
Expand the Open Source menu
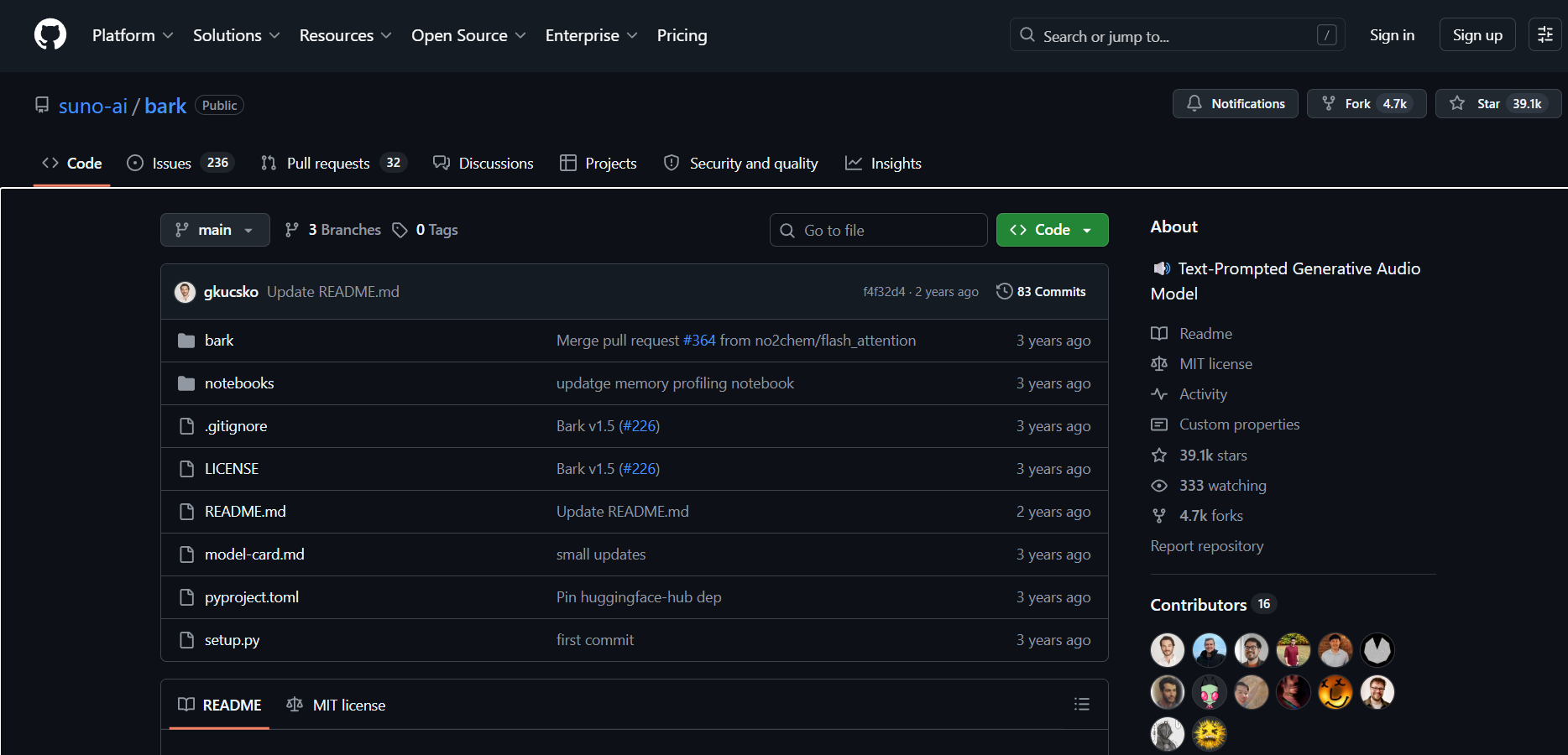tap(468, 35)
